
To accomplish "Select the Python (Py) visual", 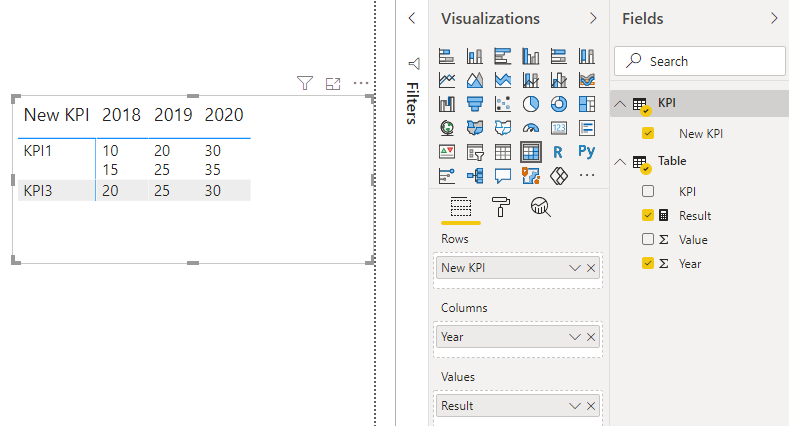I will click(x=587, y=151).
